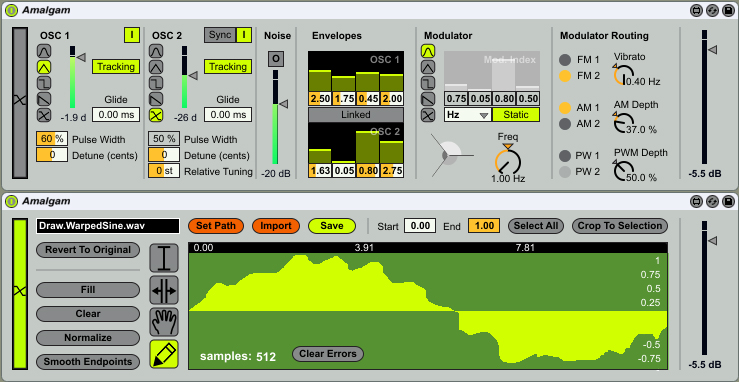Select OSC 2 sawtooth waveform icon
Image resolution: width=739 pixels, height=382 pixels.
(156, 99)
